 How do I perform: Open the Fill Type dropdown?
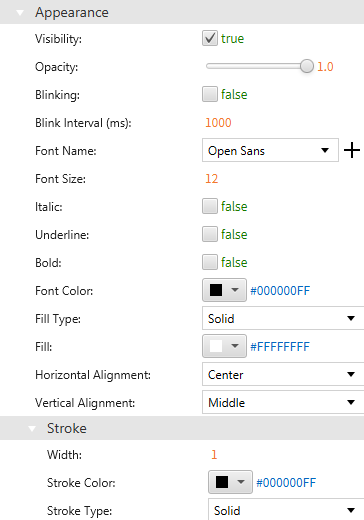coord(283,318)
